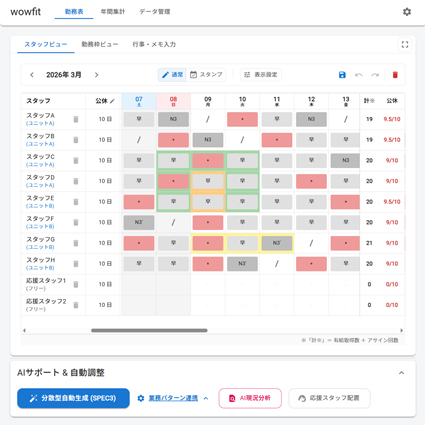Delete スタッフB row with trash icon

[76, 140]
